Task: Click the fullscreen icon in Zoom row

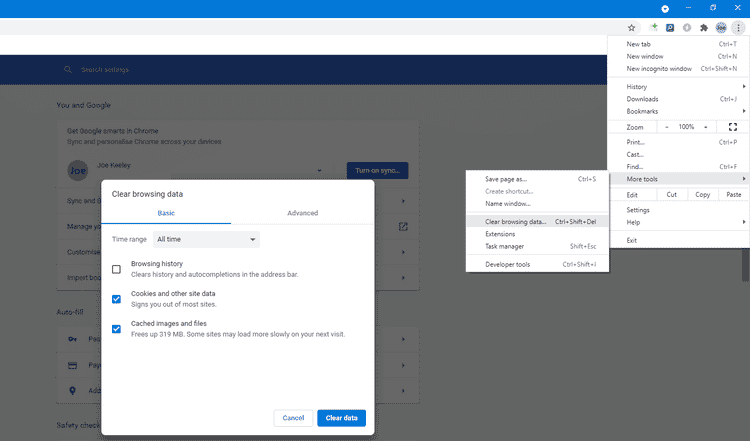Action: [x=732, y=127]
